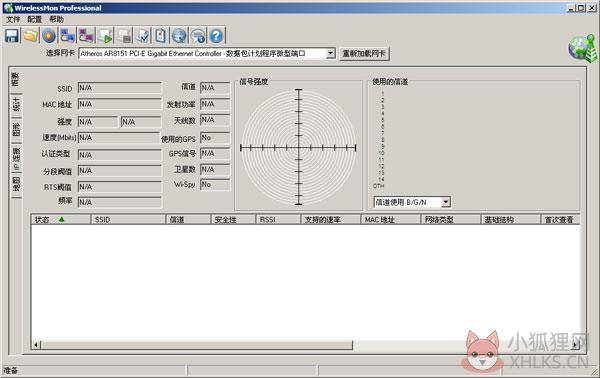Viewport: 600px width, 378px height.
Task: Switch to the 地图 vertical tab
Action: click(16, 184)
